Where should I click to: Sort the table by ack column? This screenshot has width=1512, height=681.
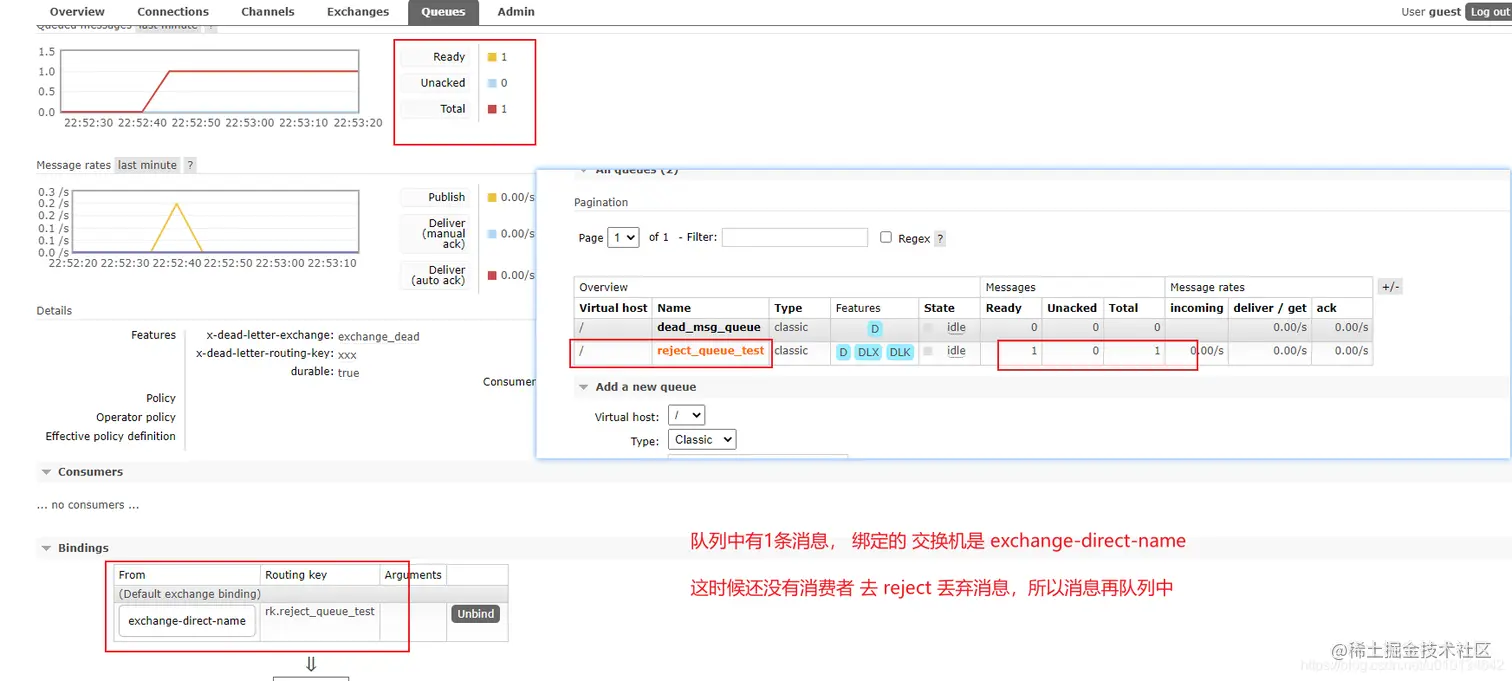click(x=1327, y=308)
